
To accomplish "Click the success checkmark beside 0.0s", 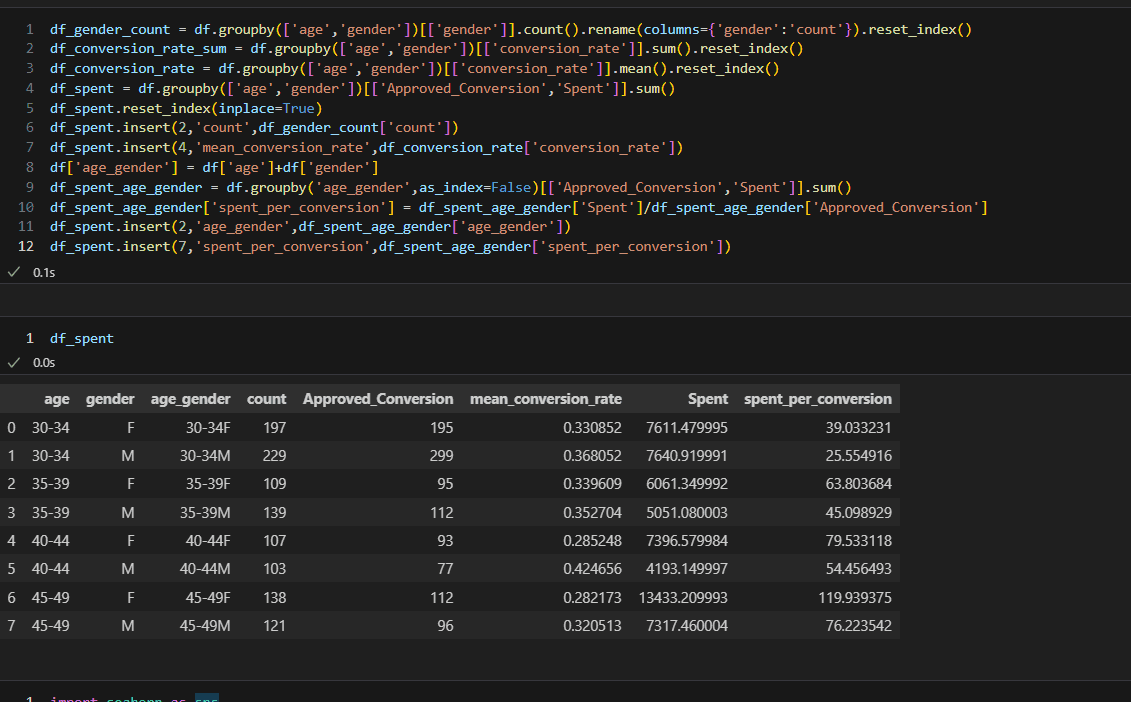I will pyautogui.click(x=14, y=362).
